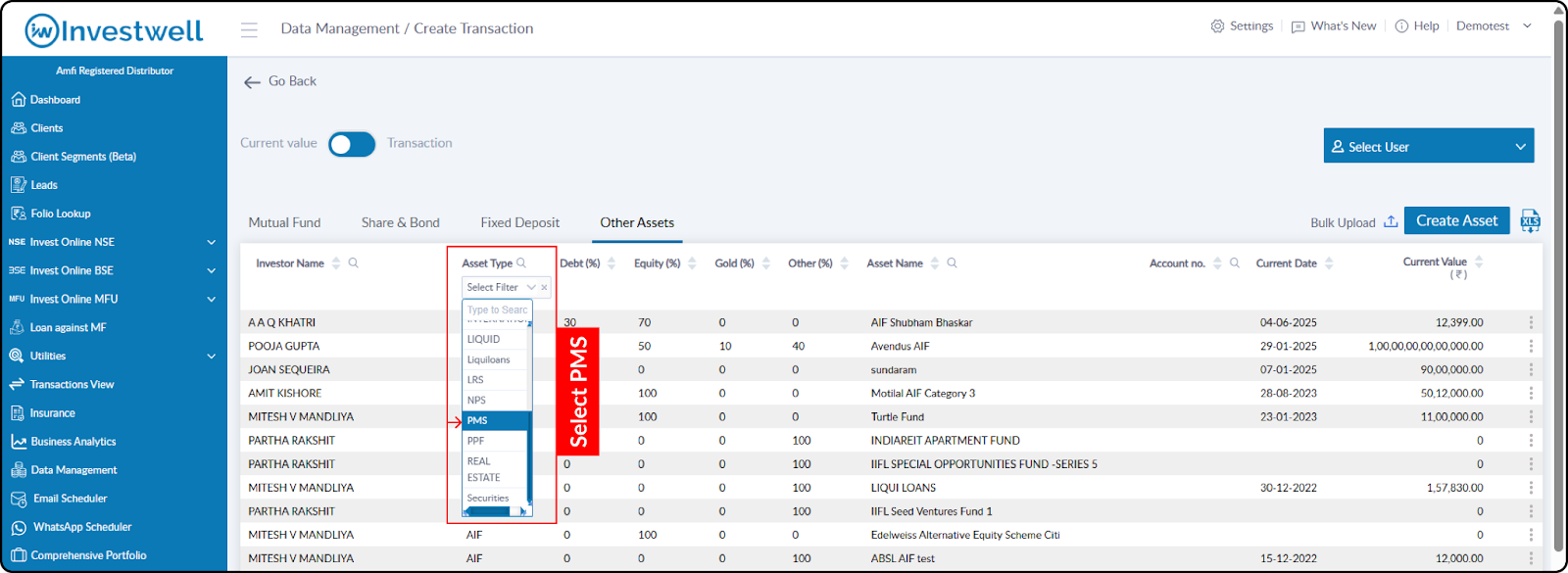Click the hamburger menu icon
1568x573 pixels.
249,30
